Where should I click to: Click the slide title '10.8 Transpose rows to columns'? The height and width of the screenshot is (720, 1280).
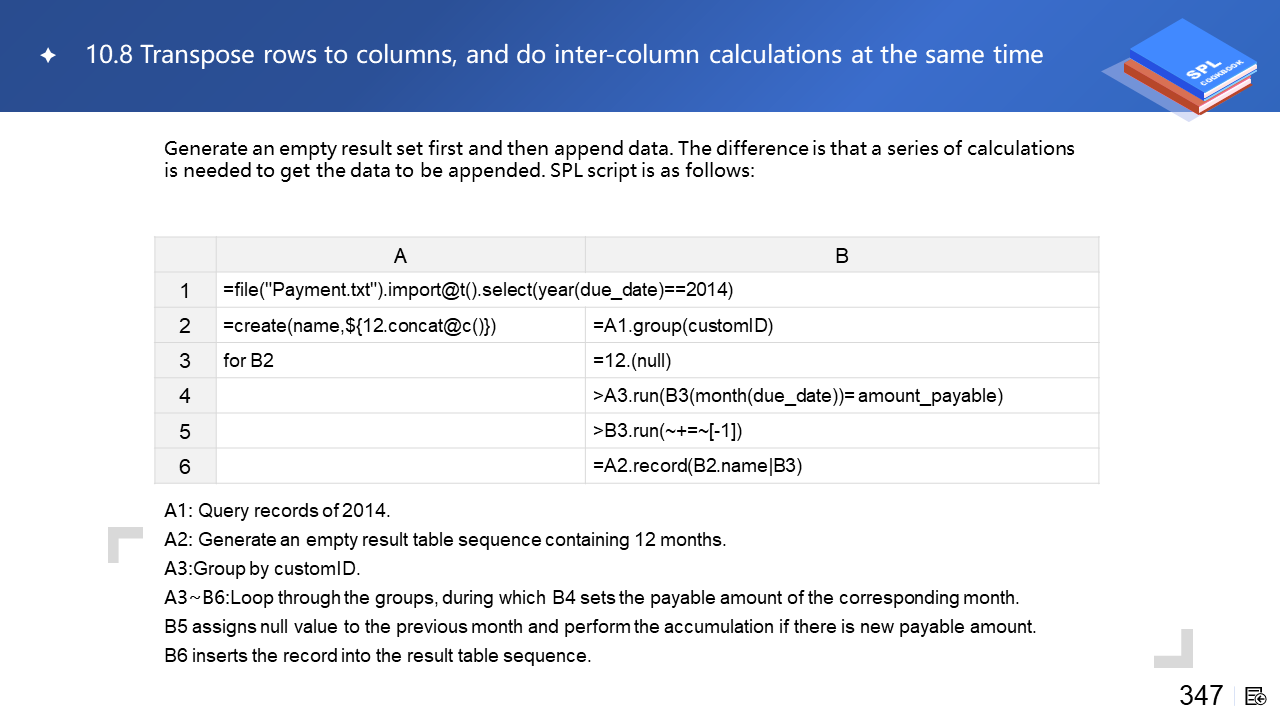pos(564,55)
